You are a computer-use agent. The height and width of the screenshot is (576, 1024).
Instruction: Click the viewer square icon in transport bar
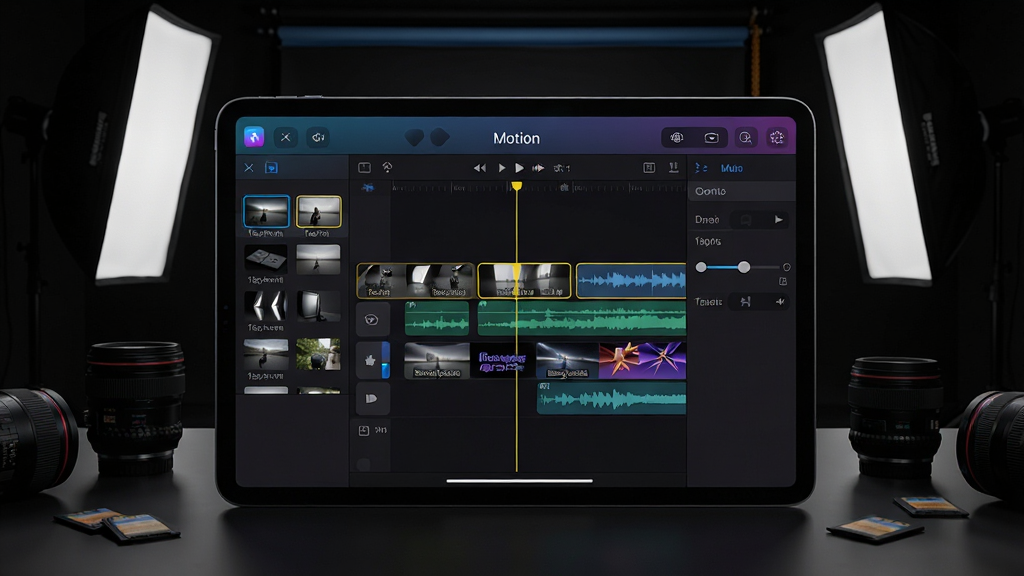point(364,168)
